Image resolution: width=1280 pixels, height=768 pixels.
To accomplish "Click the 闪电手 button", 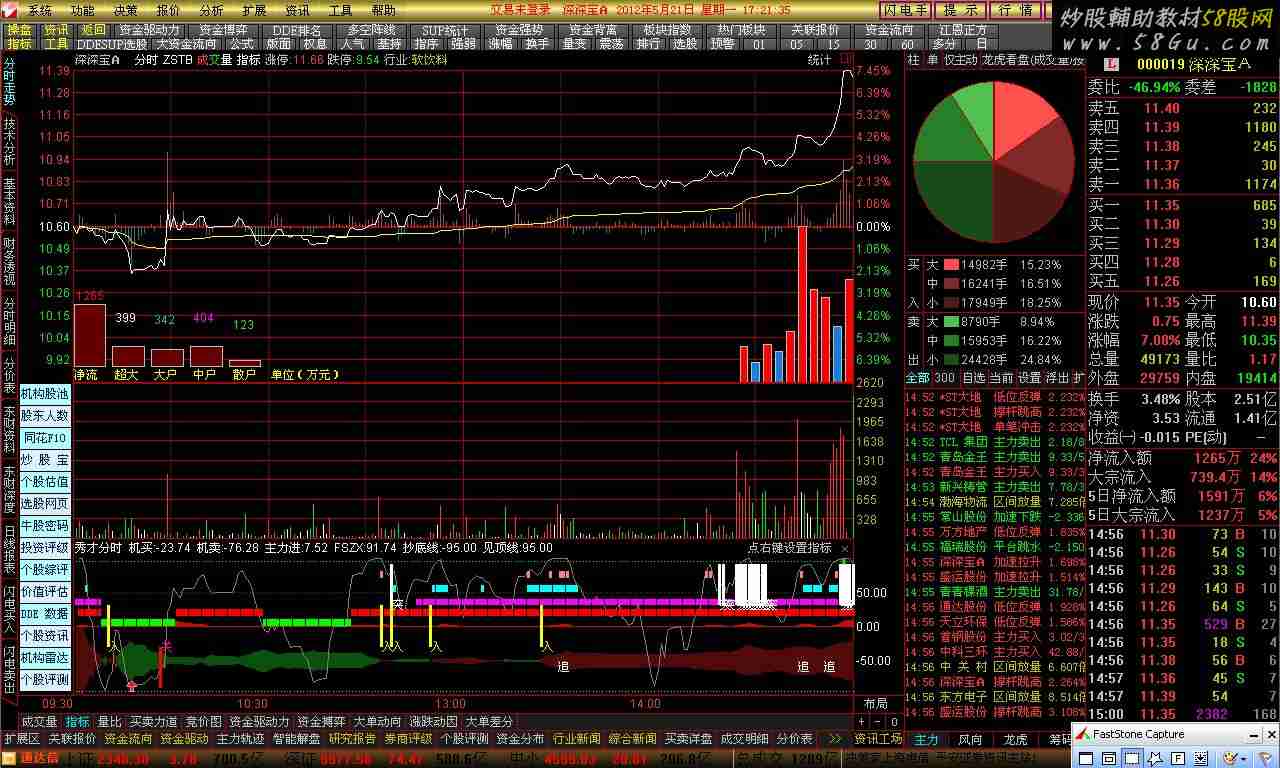I will [x=906, y=11].
